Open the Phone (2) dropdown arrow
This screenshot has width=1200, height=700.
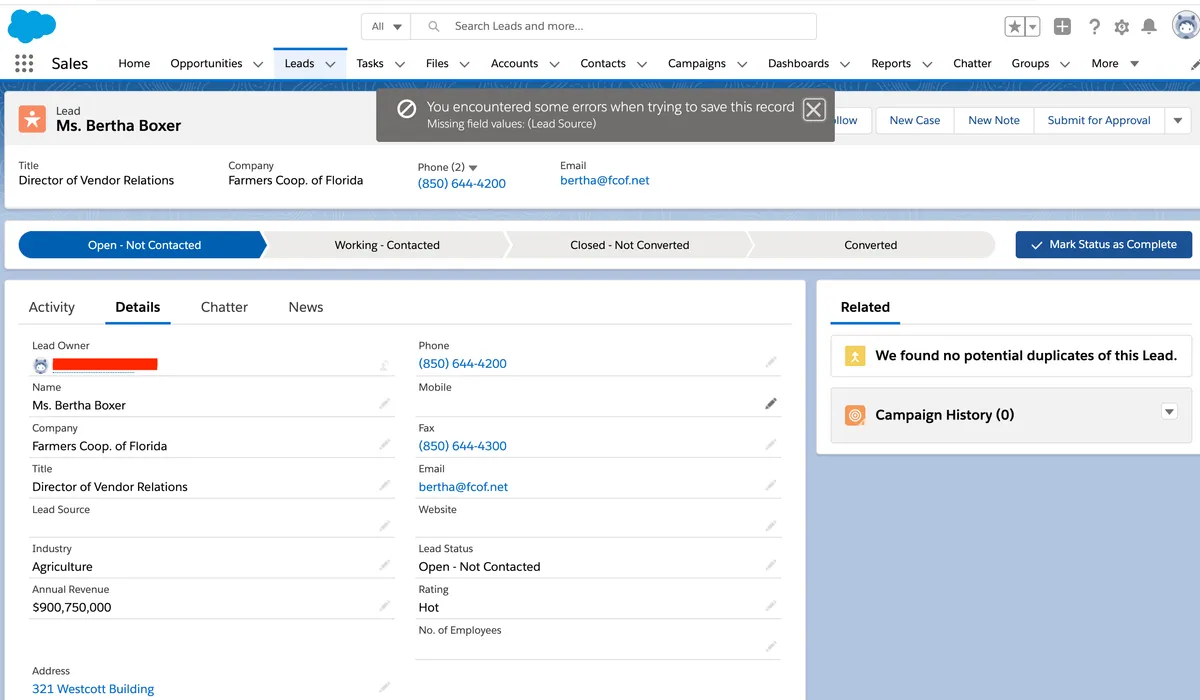[x=473, y=167]
